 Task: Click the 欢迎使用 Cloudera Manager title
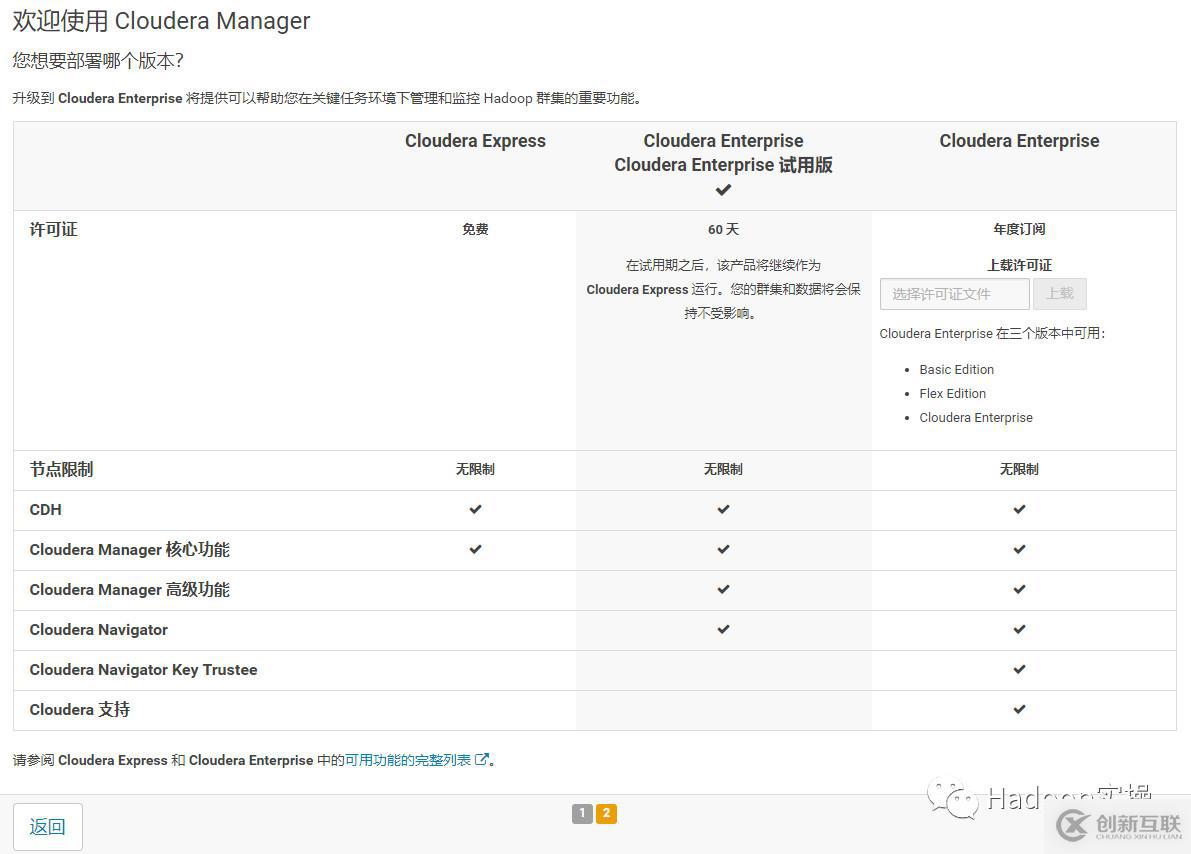coord(161,21)
